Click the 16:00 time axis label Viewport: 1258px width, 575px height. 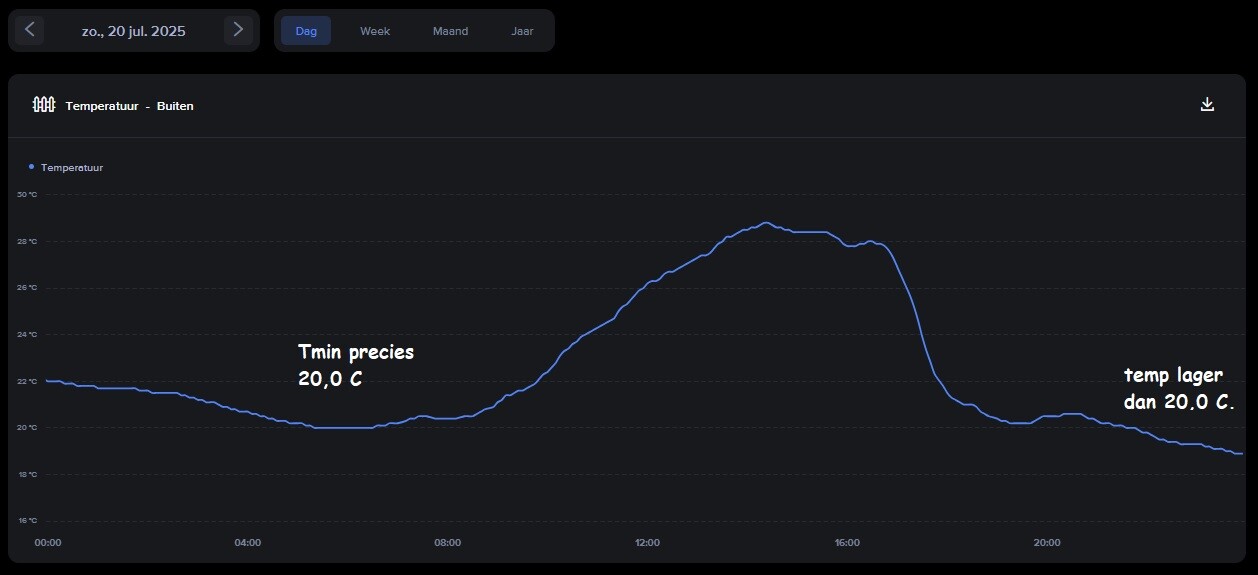pyautogui.click(x=847, y=543)
